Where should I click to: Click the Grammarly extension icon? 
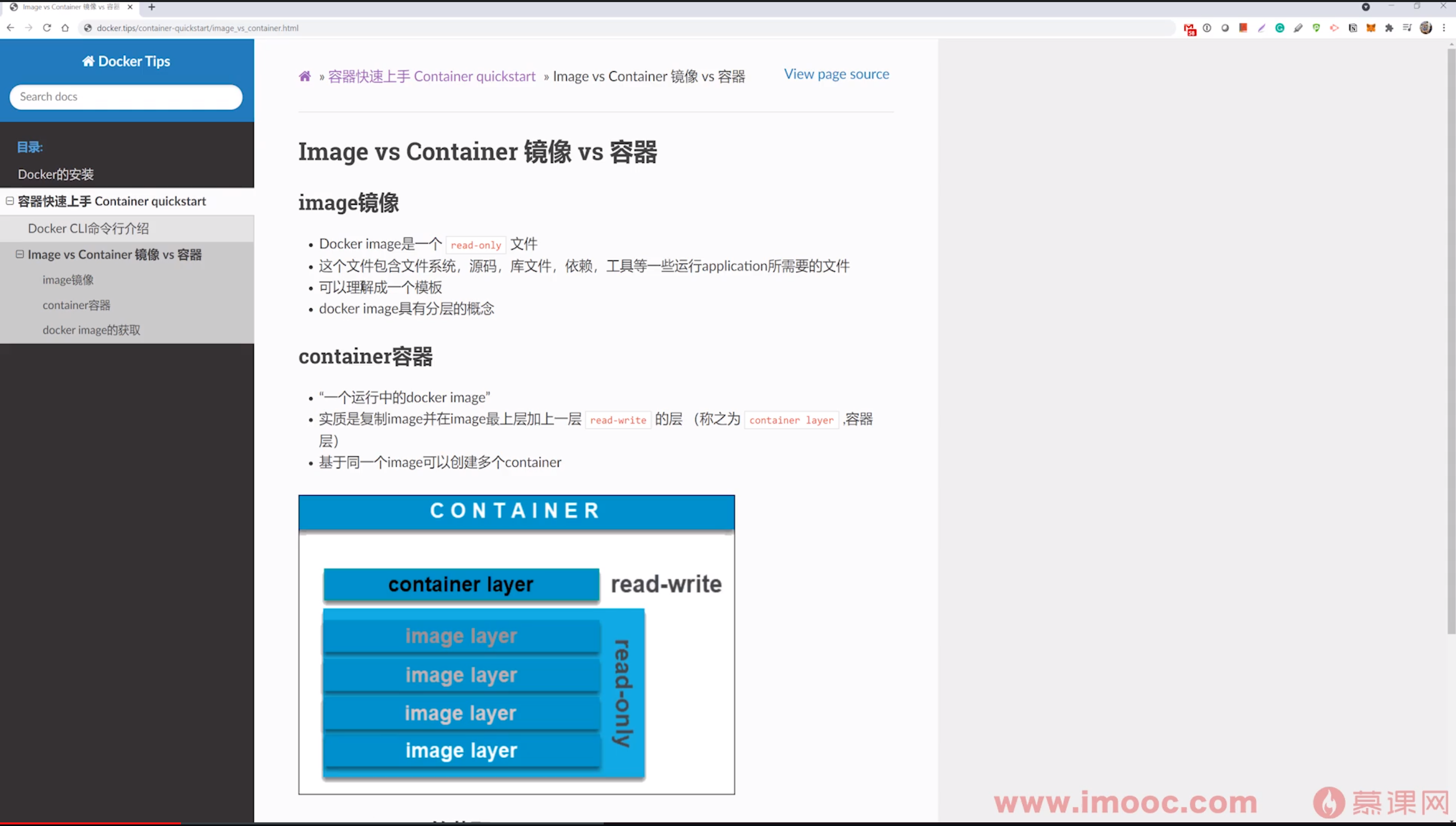[1280, 28]
